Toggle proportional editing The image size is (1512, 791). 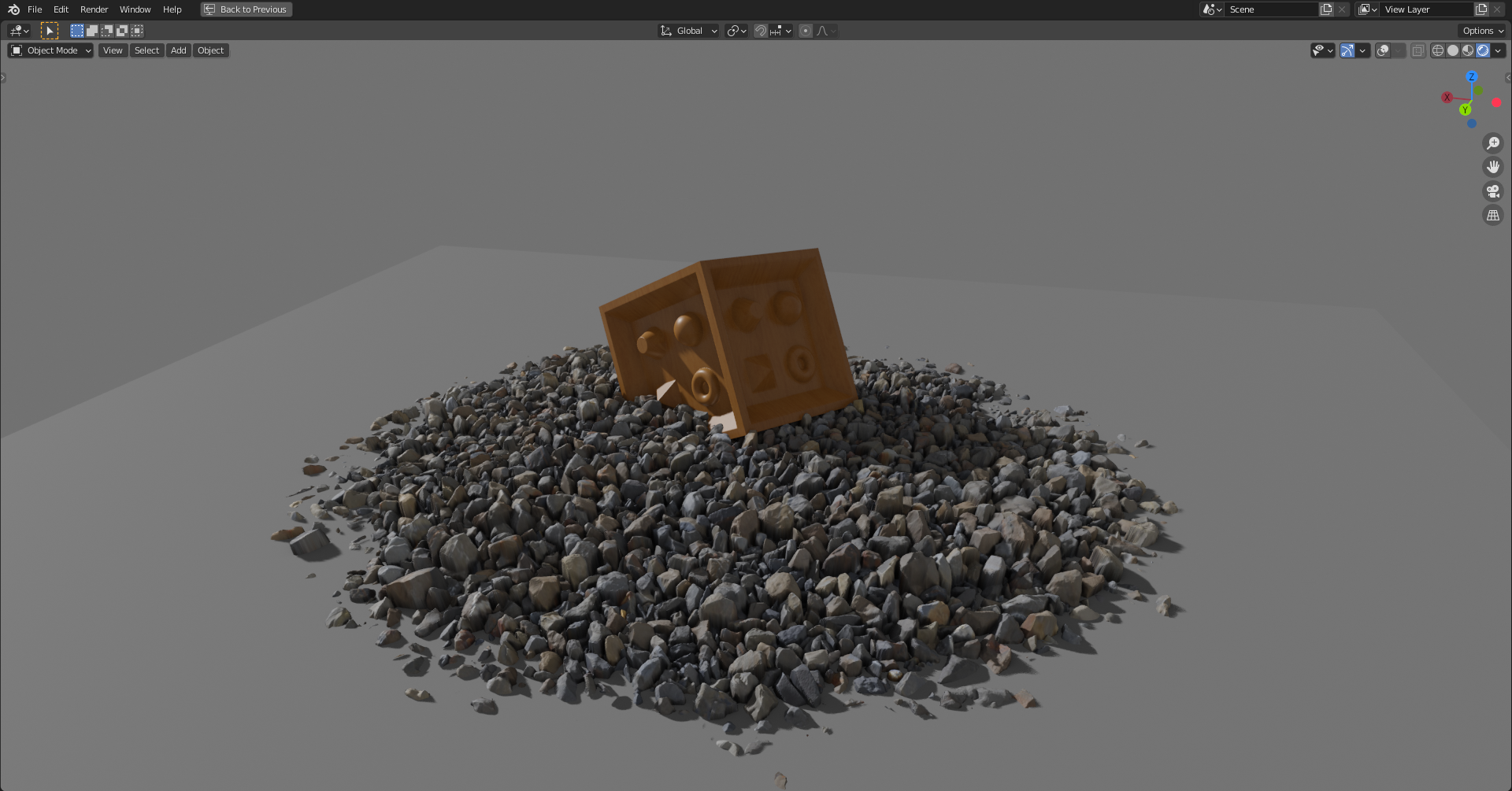pos(806,31)
